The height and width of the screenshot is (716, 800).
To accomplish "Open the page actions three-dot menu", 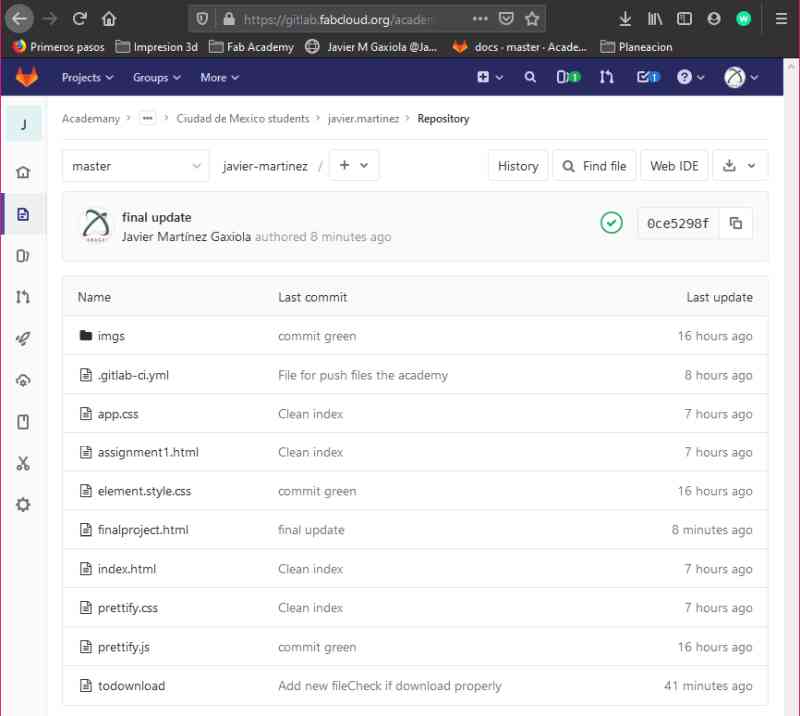I will point(480,19).
